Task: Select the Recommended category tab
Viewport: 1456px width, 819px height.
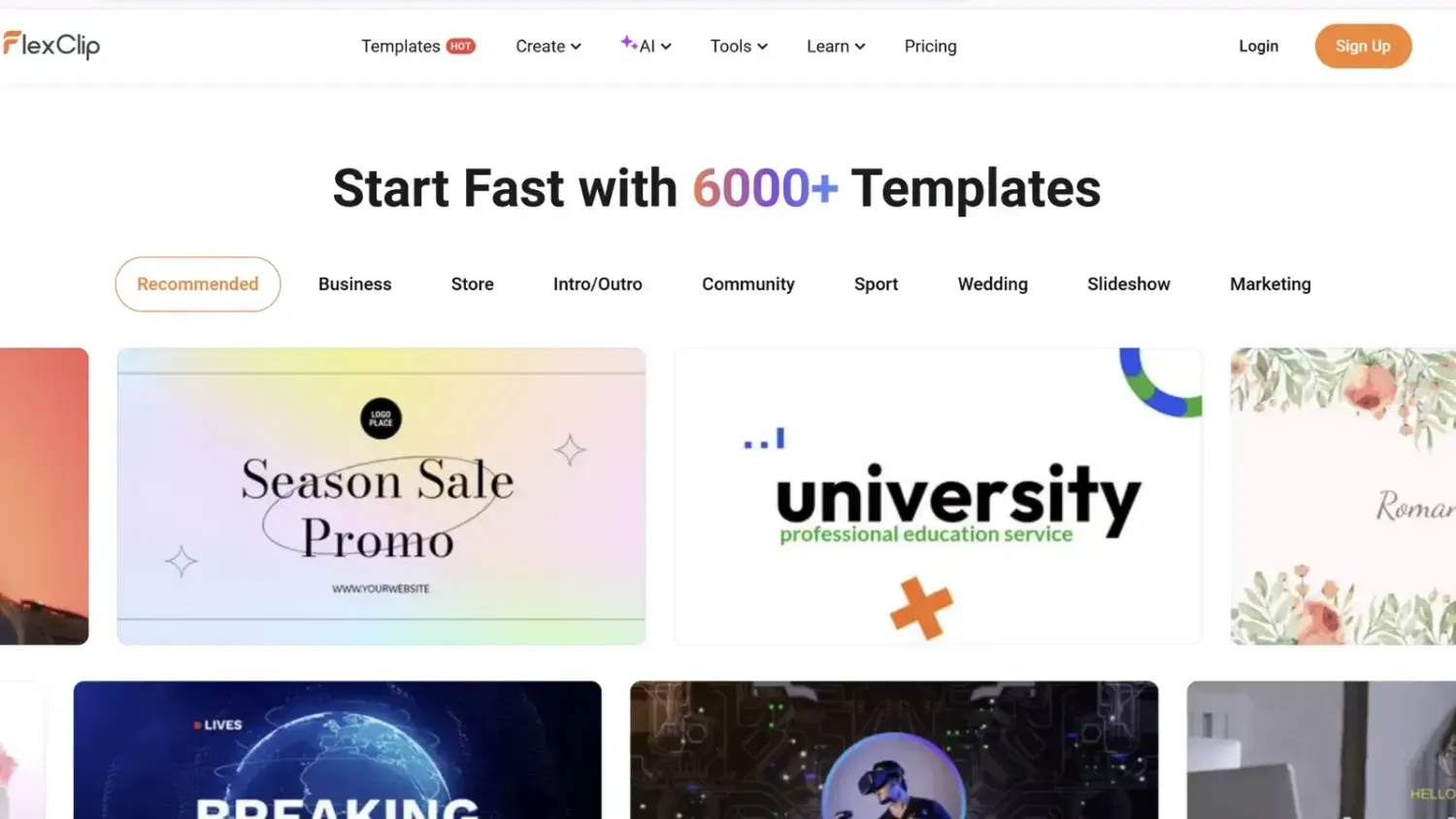Action: [x=198, y=284]
